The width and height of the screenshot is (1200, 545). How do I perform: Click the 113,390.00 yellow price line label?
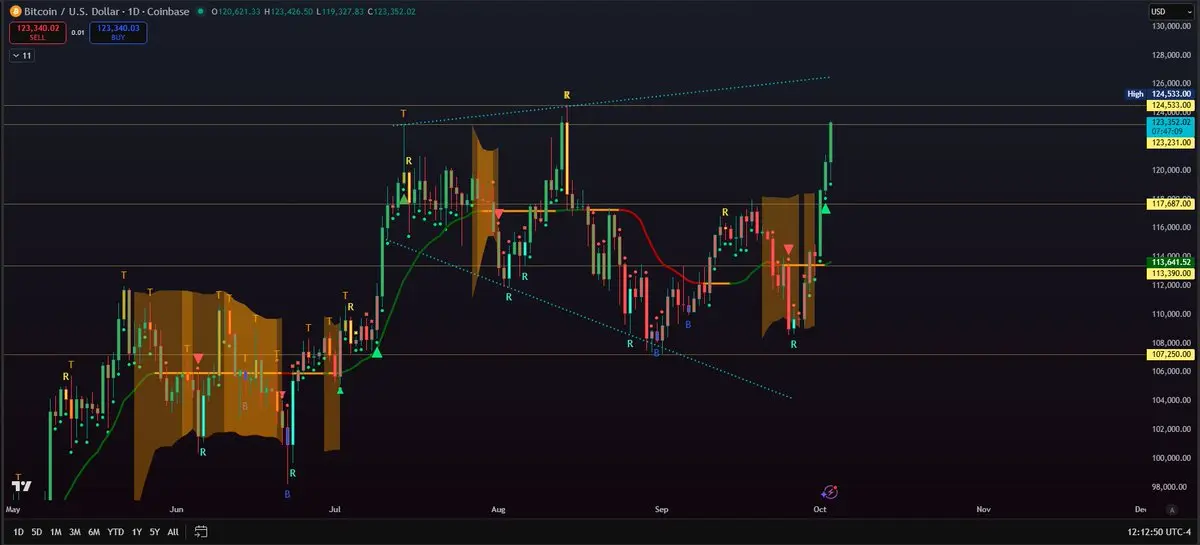(1170, 272)
